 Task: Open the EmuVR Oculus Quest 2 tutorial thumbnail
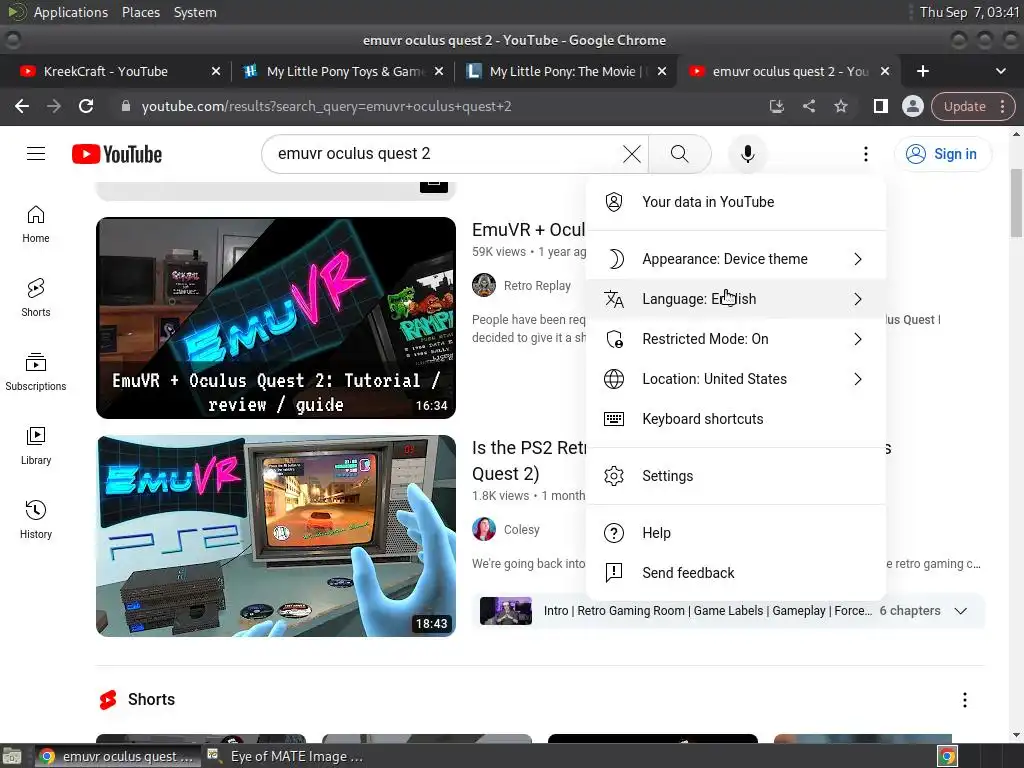tap(276, 318)
